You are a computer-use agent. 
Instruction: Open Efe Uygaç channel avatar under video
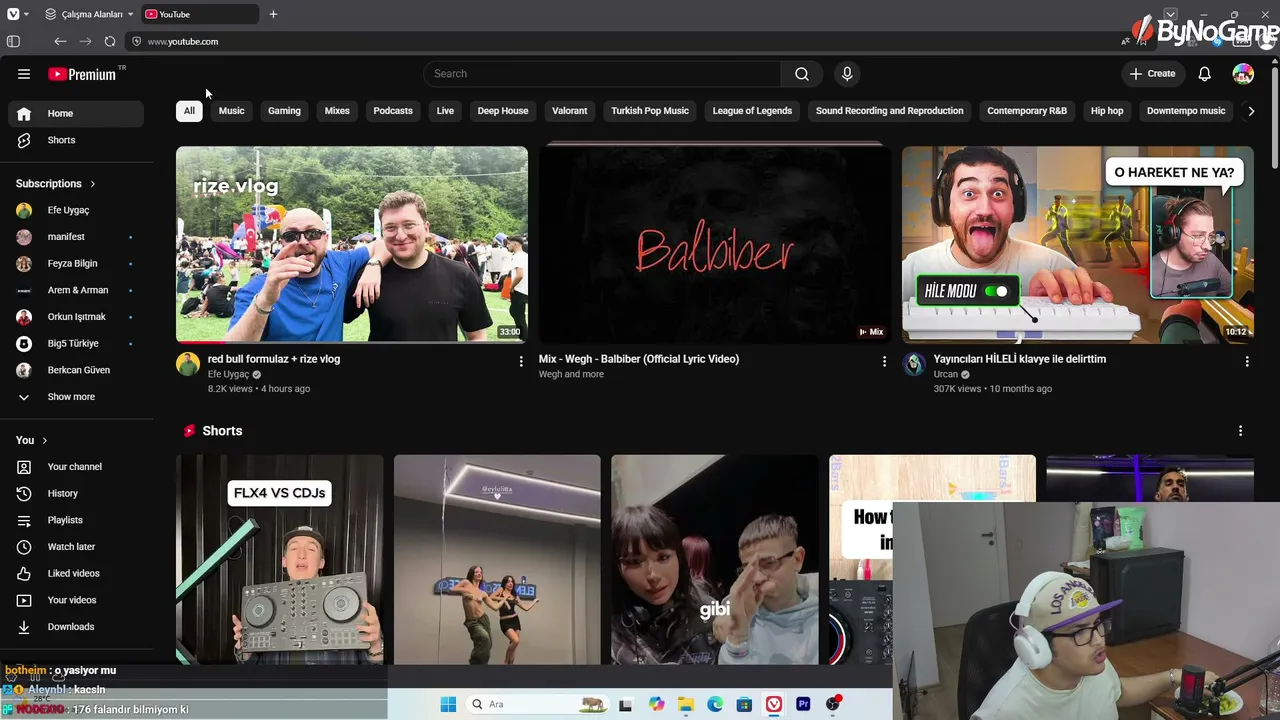pos(188,364)
